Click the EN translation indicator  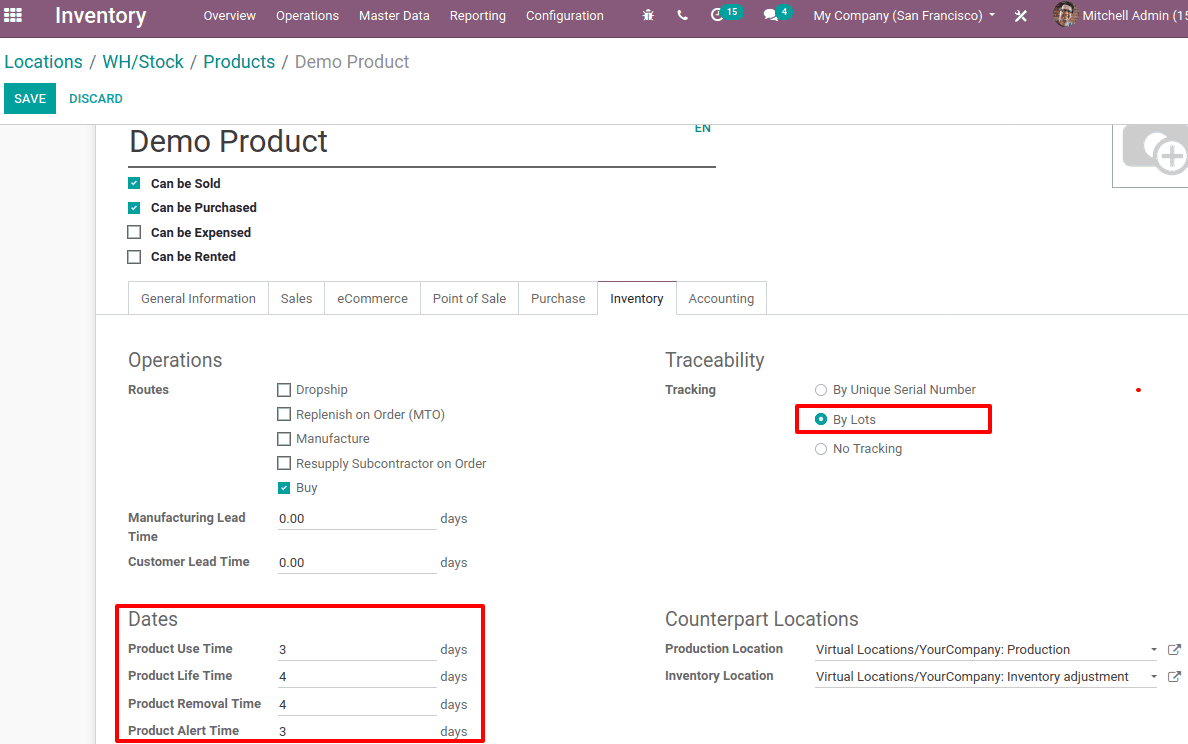[x=702, y=129]
